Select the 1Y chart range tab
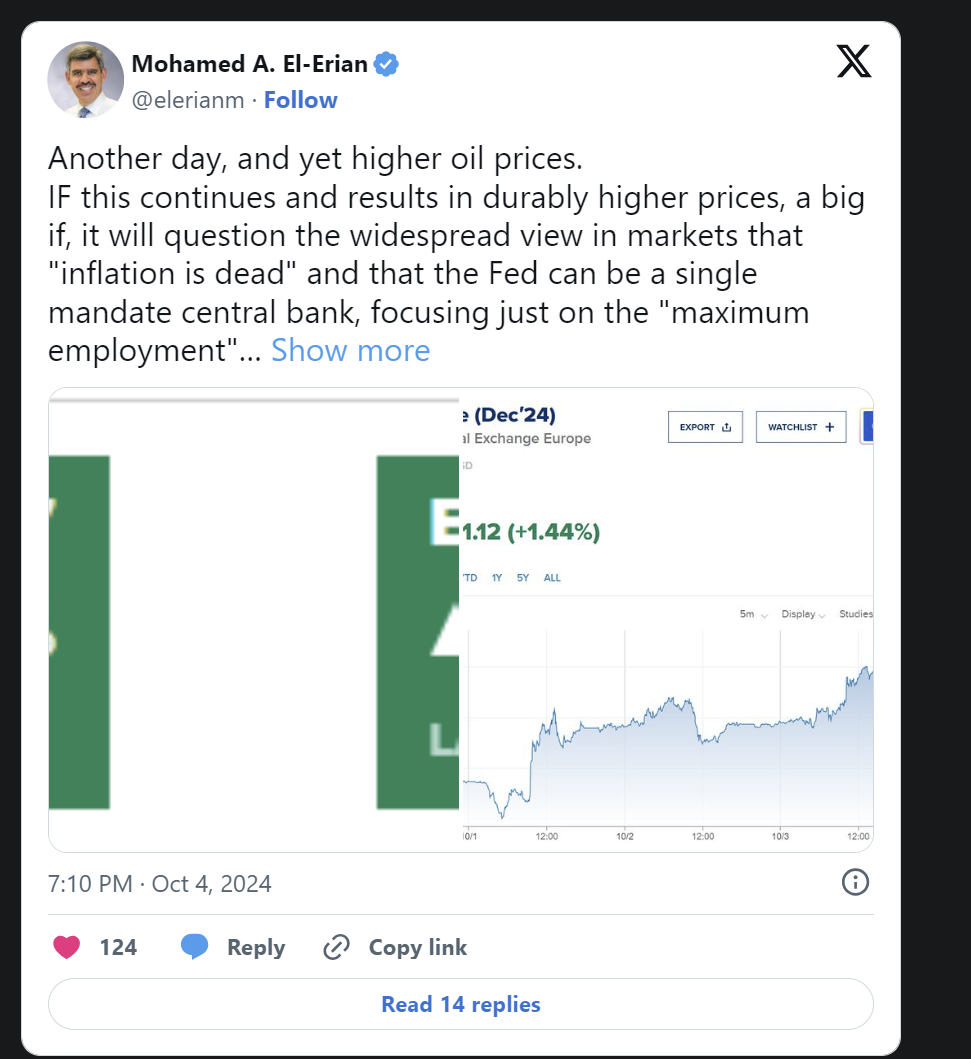Screen dimensions: 971x1059 497,577
